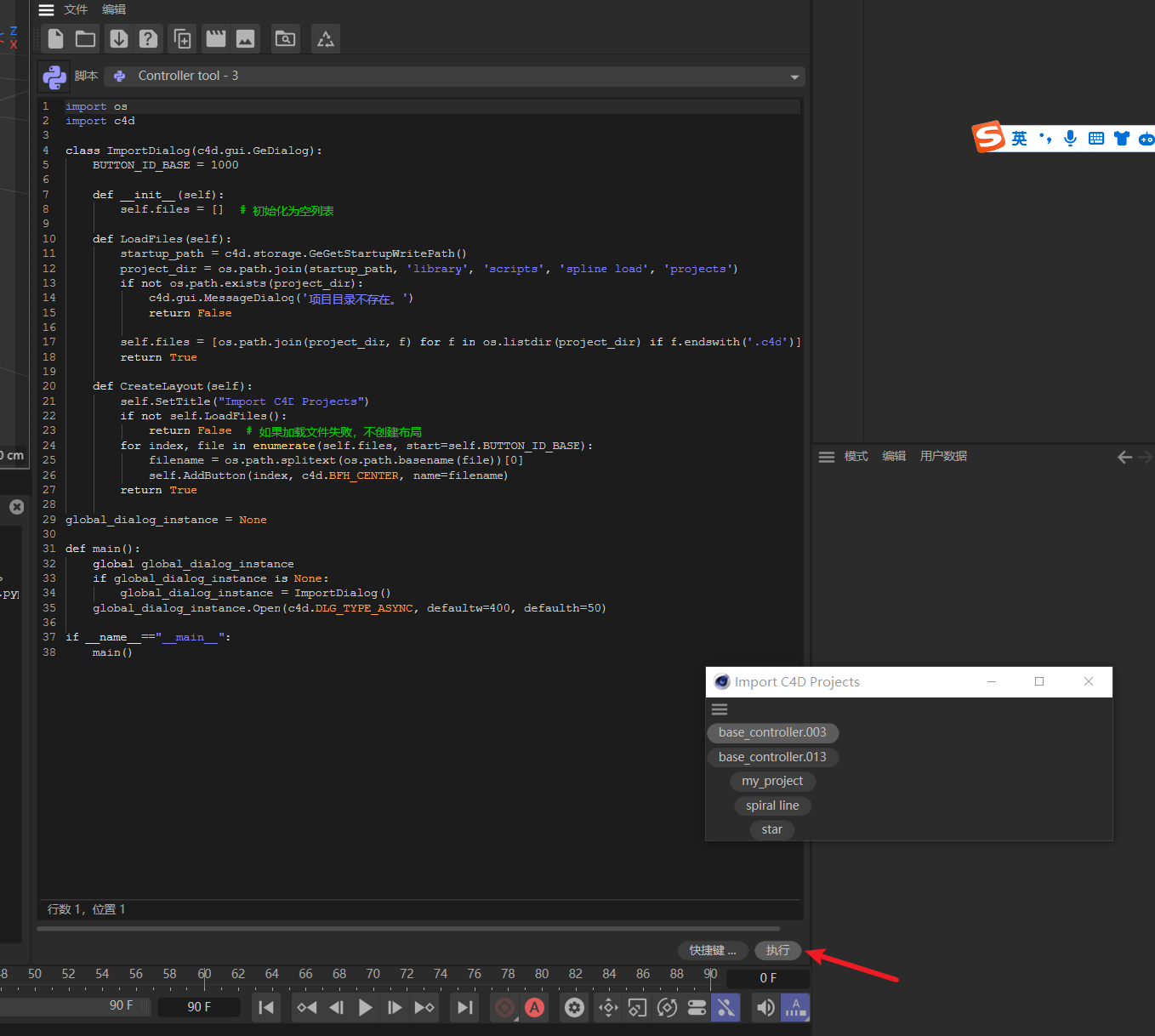This screenshot has height=1036, width=1155.
Task: Open keyframe selection settings gear
Action: click(575, 1008)
